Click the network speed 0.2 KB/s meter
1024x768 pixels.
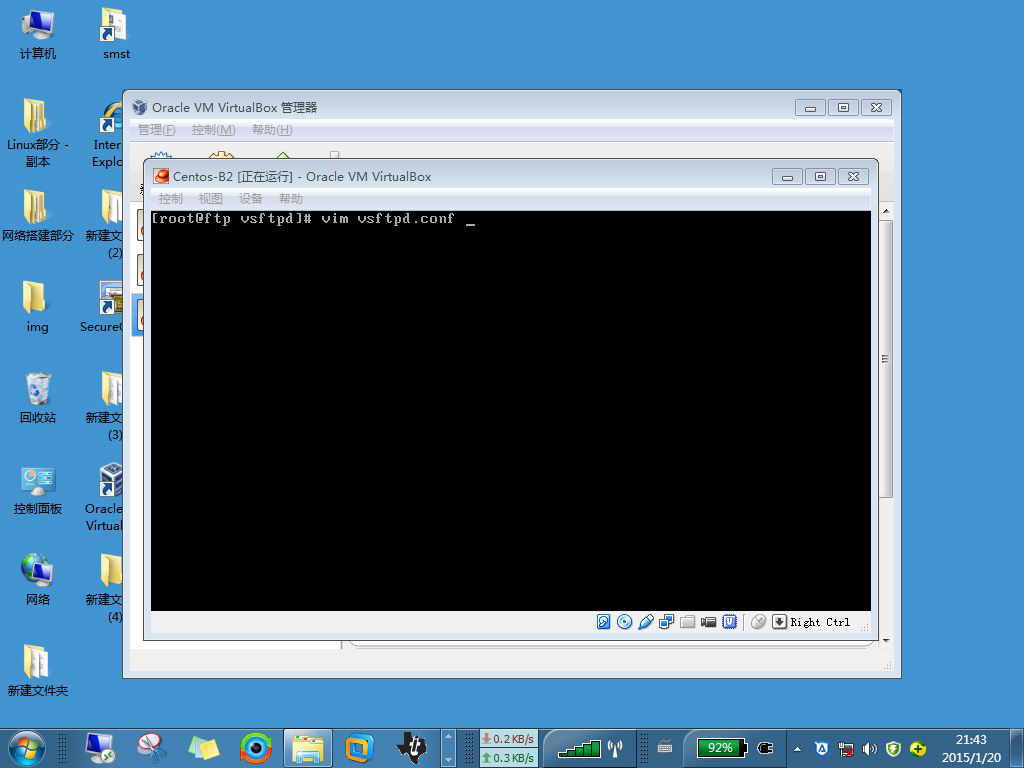[509, 739]
